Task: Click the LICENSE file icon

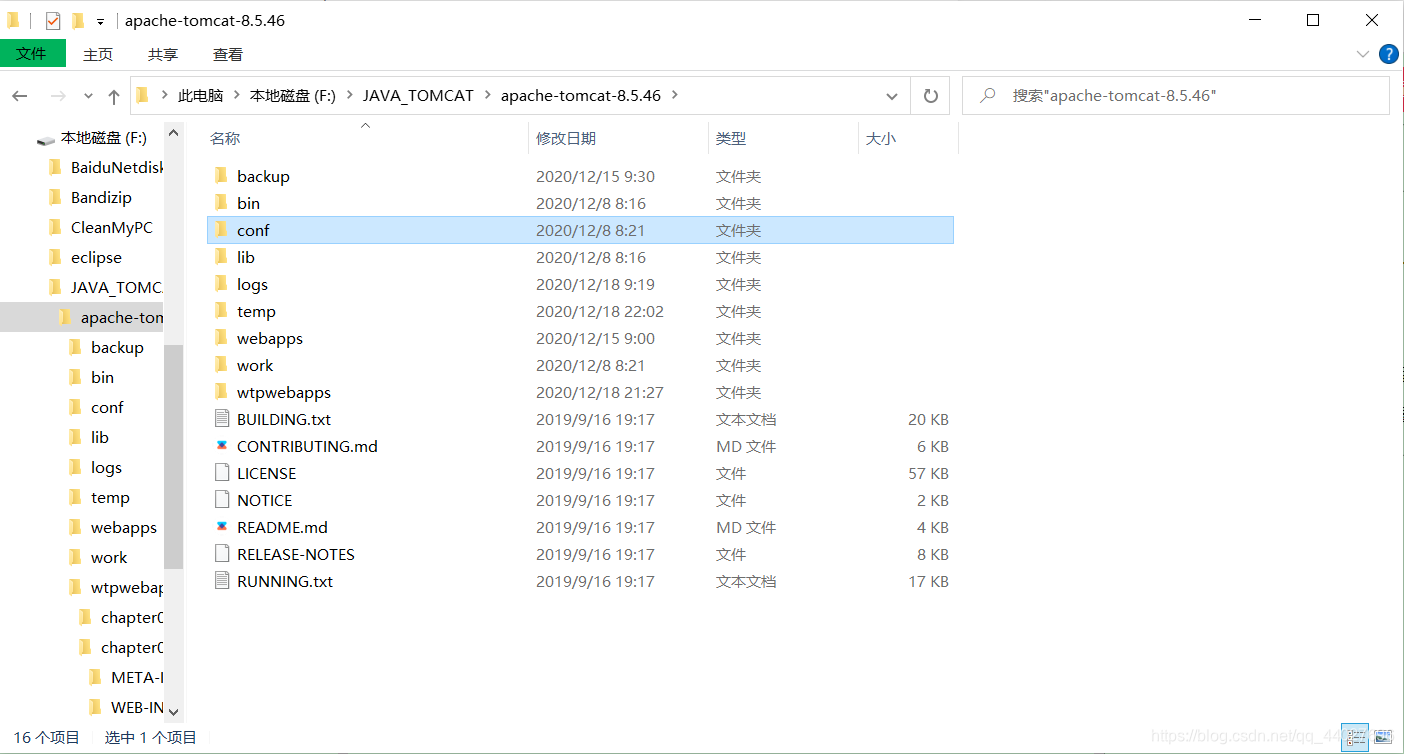Action: click(222, 473)
